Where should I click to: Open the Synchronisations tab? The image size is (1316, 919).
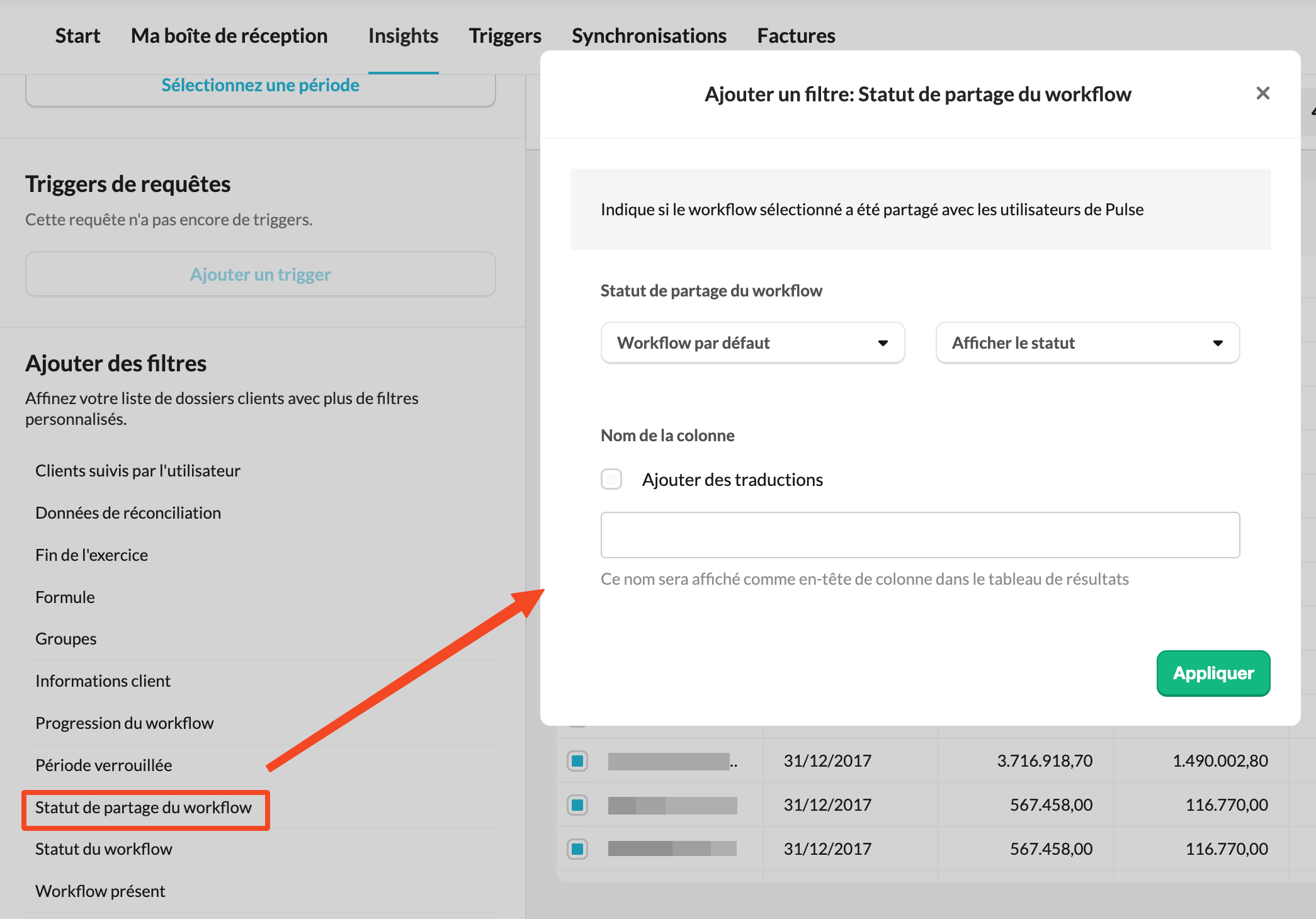click(x=649, y=36)
